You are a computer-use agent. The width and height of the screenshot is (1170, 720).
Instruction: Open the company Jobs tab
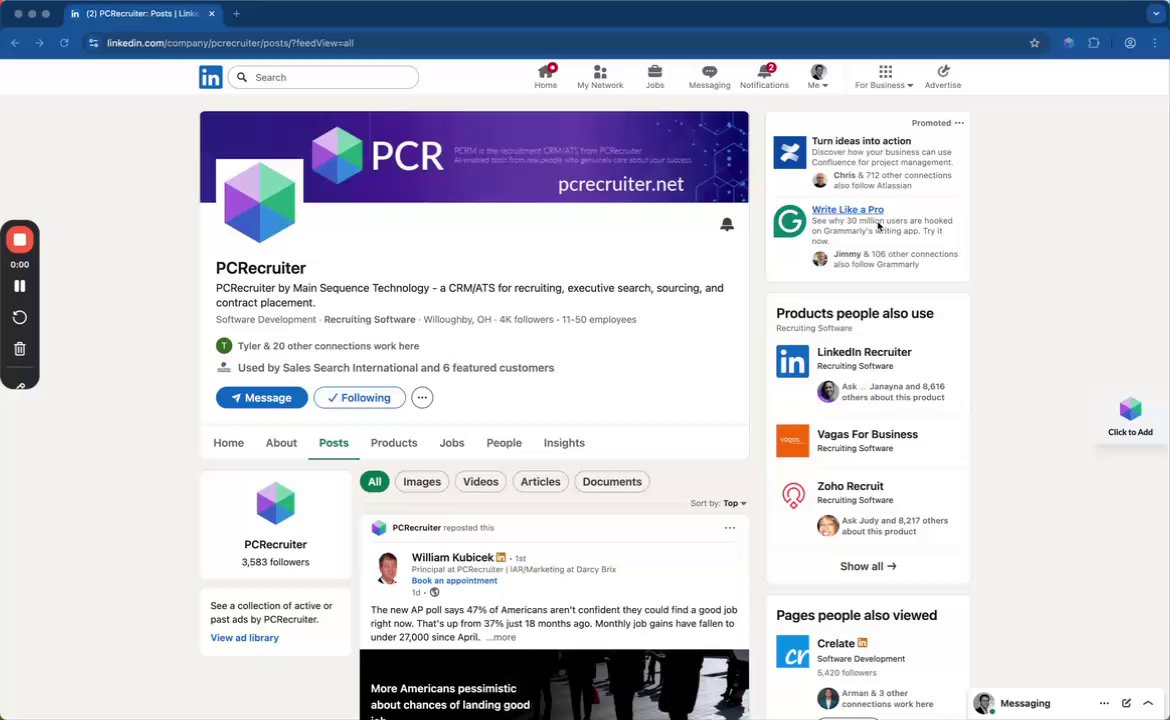point(451,442)
